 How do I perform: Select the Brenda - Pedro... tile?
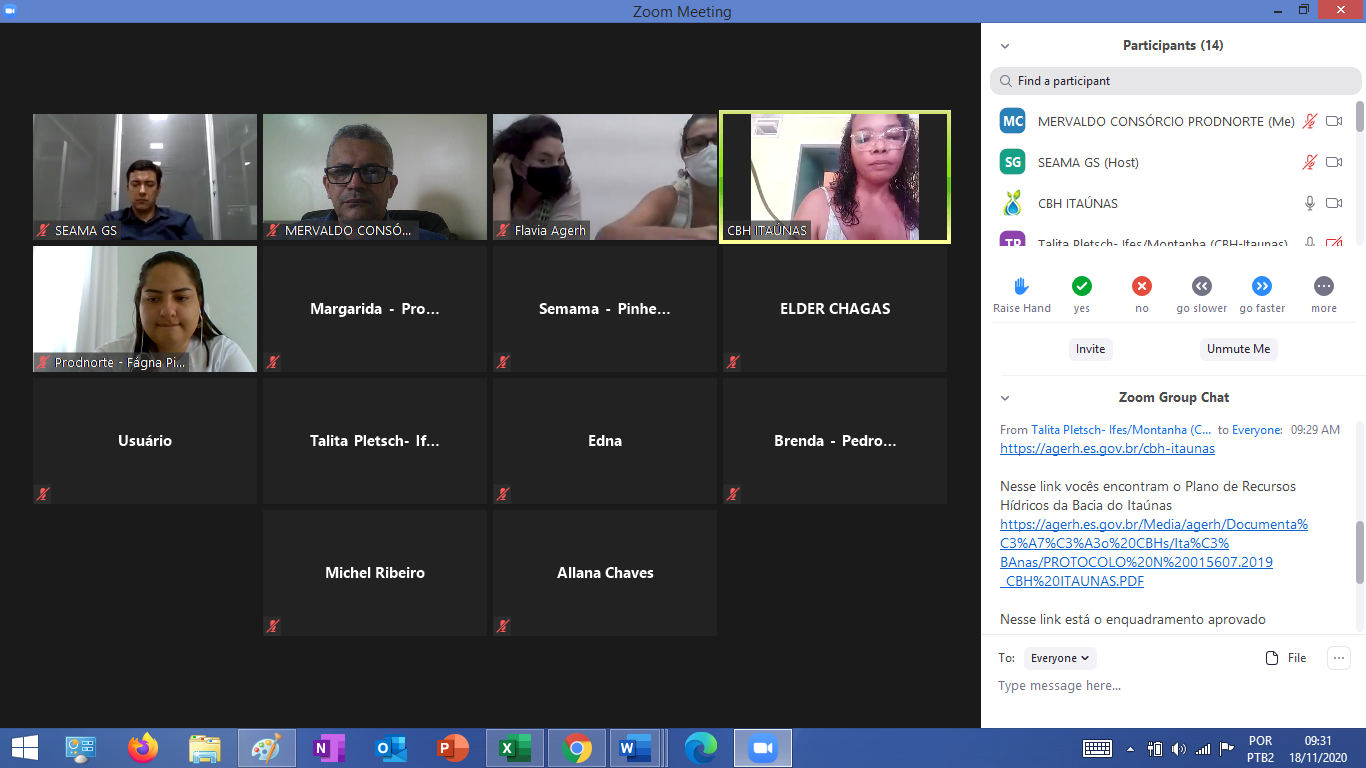pyautogui.click(x=835, y=441)
